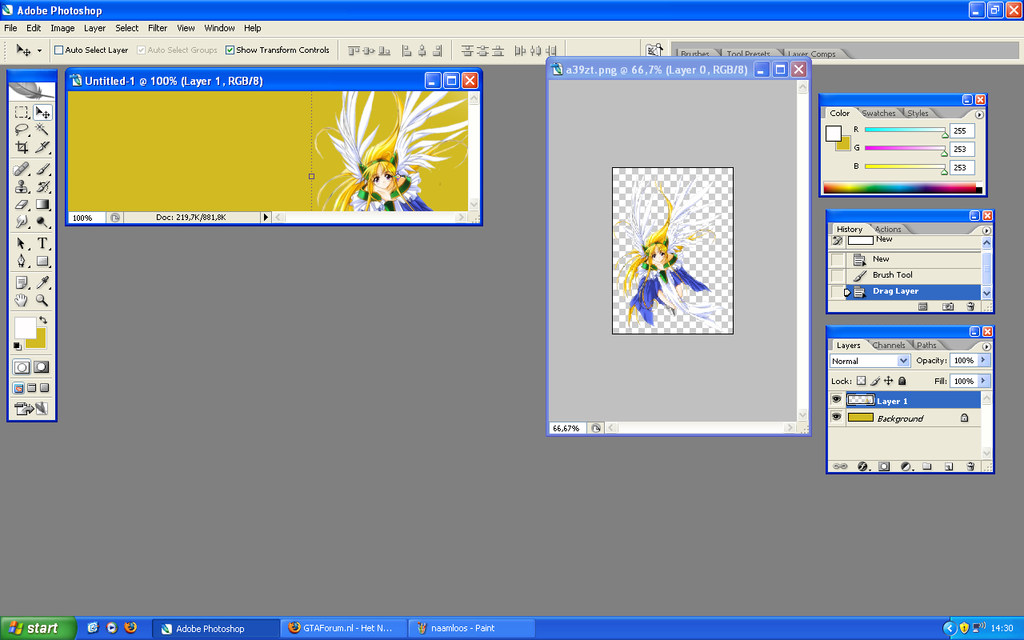Open the Fill value arrow
The height and width of the screenshot is (640, 1024).
[x=984, y=381]
